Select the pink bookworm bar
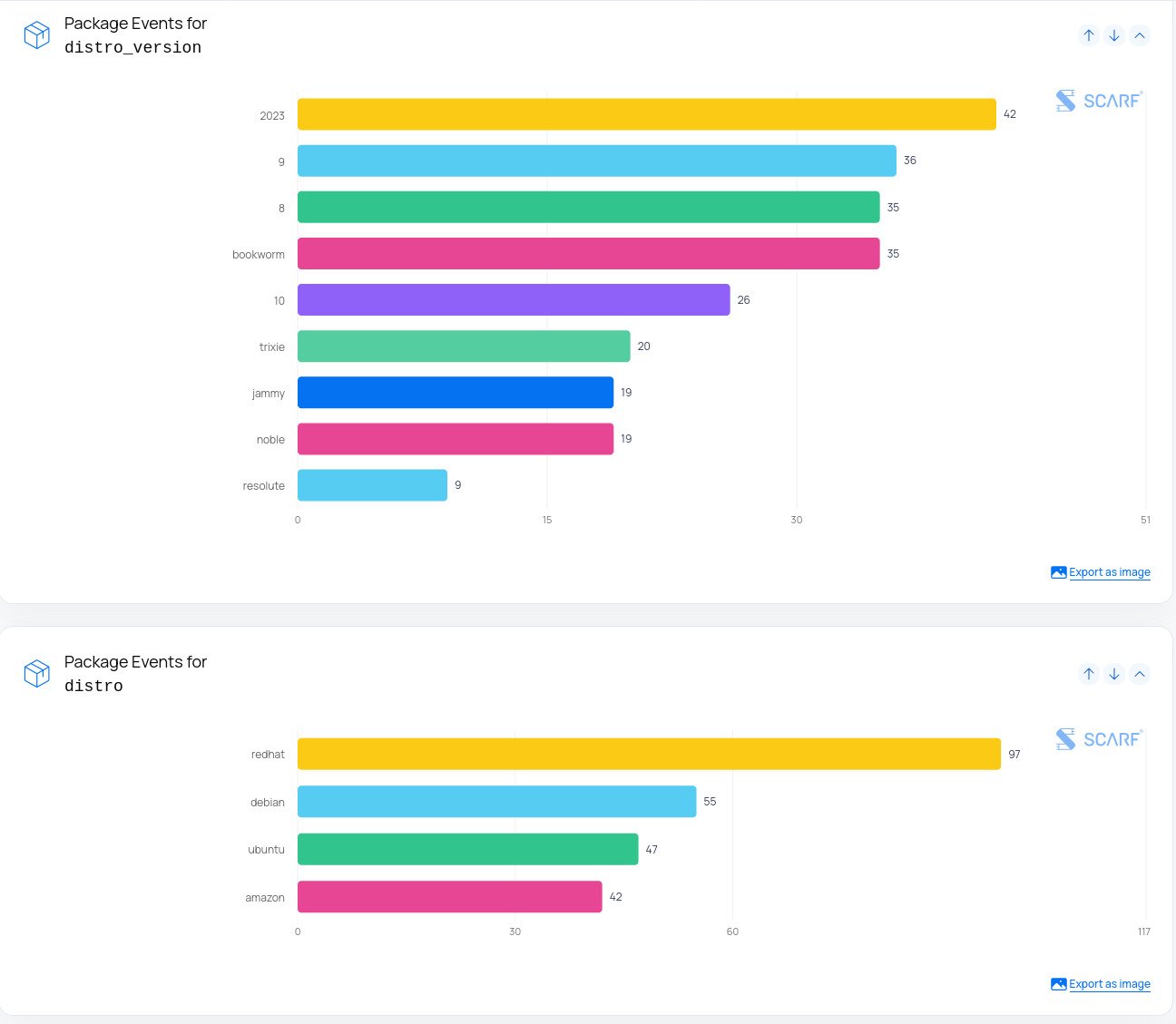1176x1024 pixels. [589, 254]
